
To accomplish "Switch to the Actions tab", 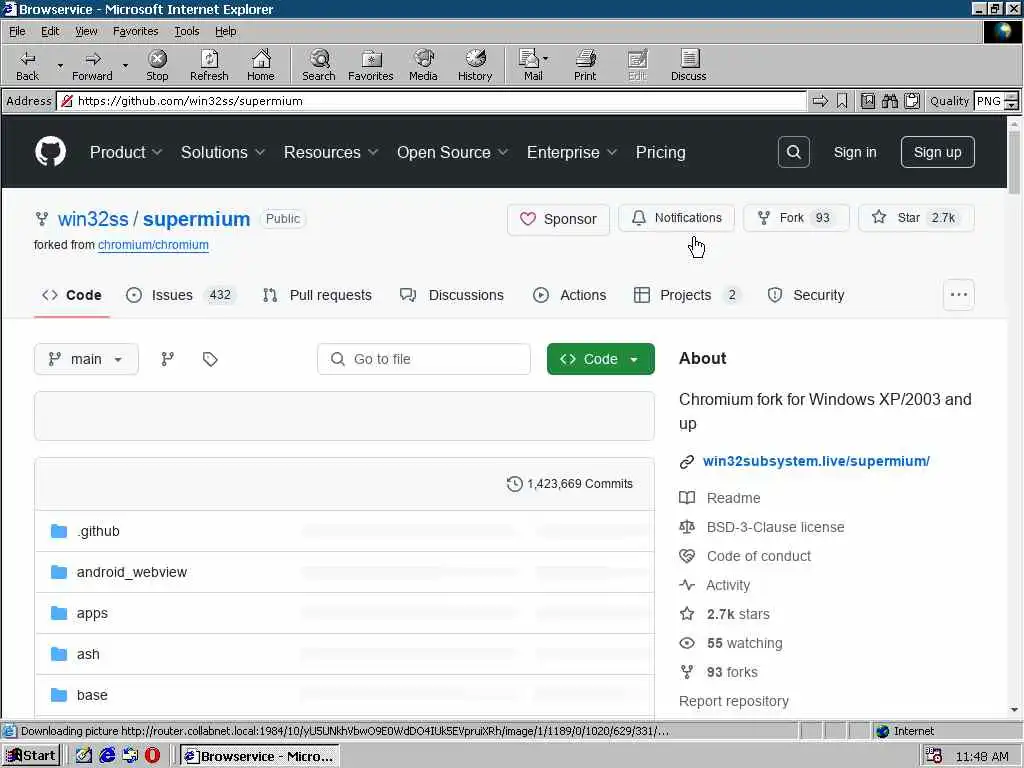I will 570,295.
